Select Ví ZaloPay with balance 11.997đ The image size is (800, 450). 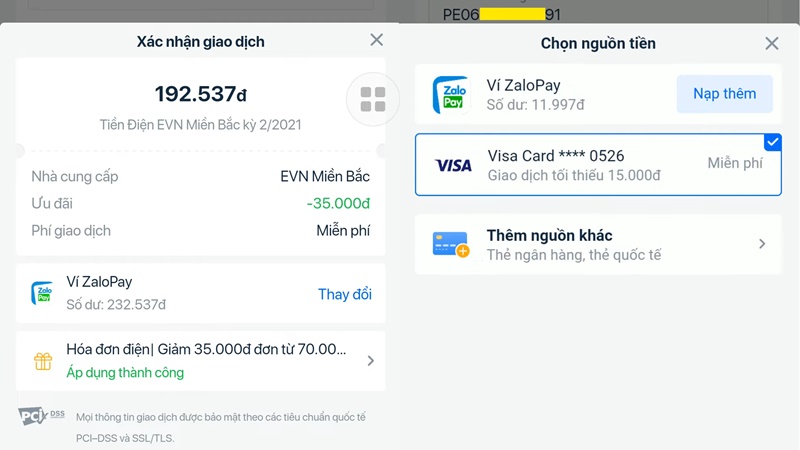pos(598,94)
